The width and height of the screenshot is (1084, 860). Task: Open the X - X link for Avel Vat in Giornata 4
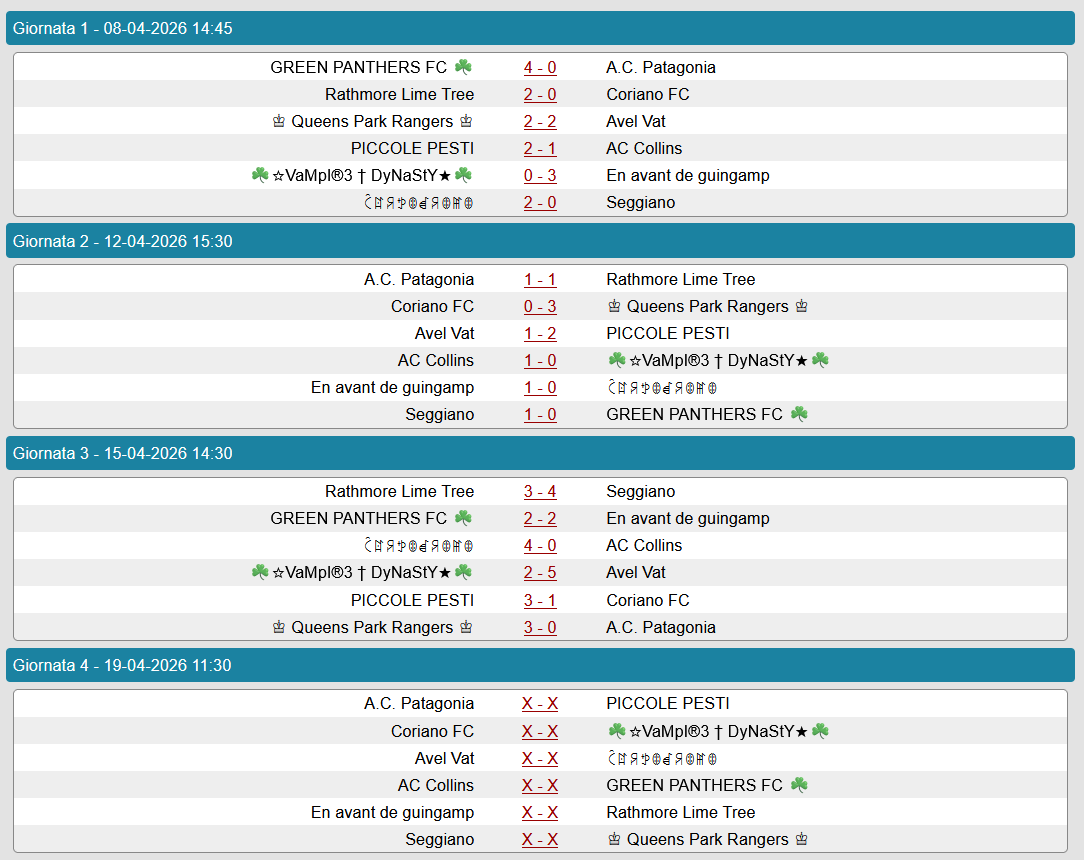coord(540,759)
